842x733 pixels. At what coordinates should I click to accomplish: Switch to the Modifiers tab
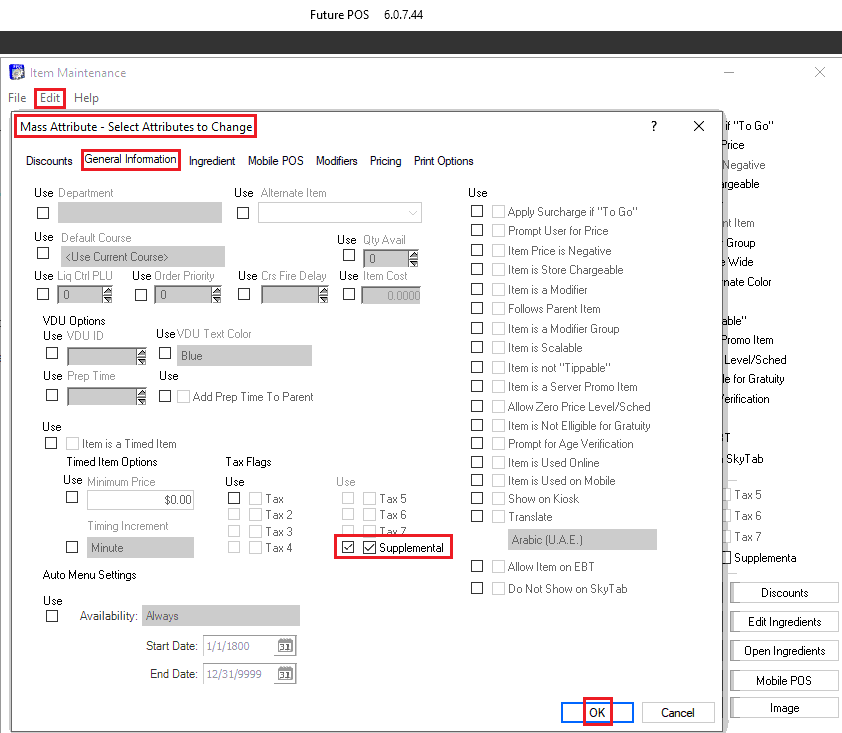[x=336, y=161]
